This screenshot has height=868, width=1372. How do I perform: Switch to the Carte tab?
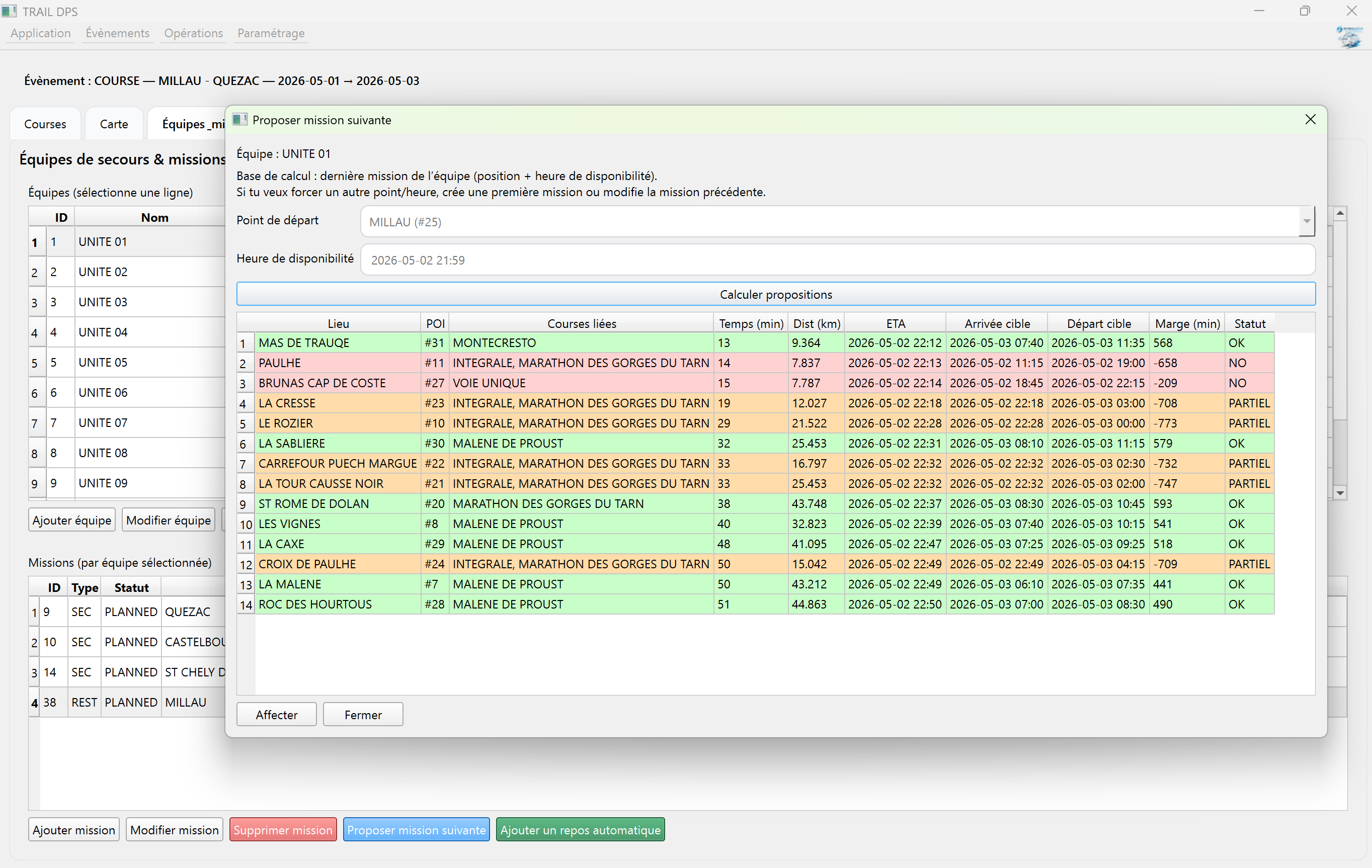114,124
